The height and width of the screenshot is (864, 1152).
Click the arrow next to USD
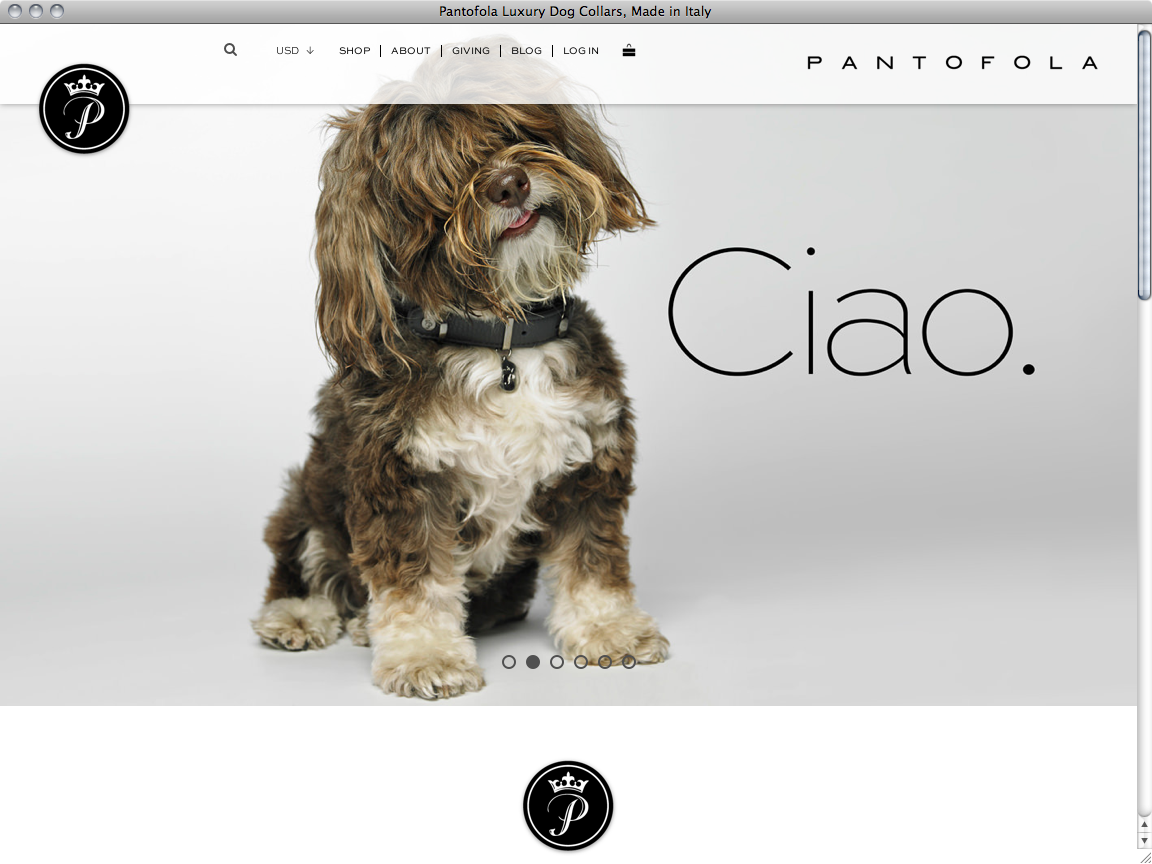pos(310,51)
